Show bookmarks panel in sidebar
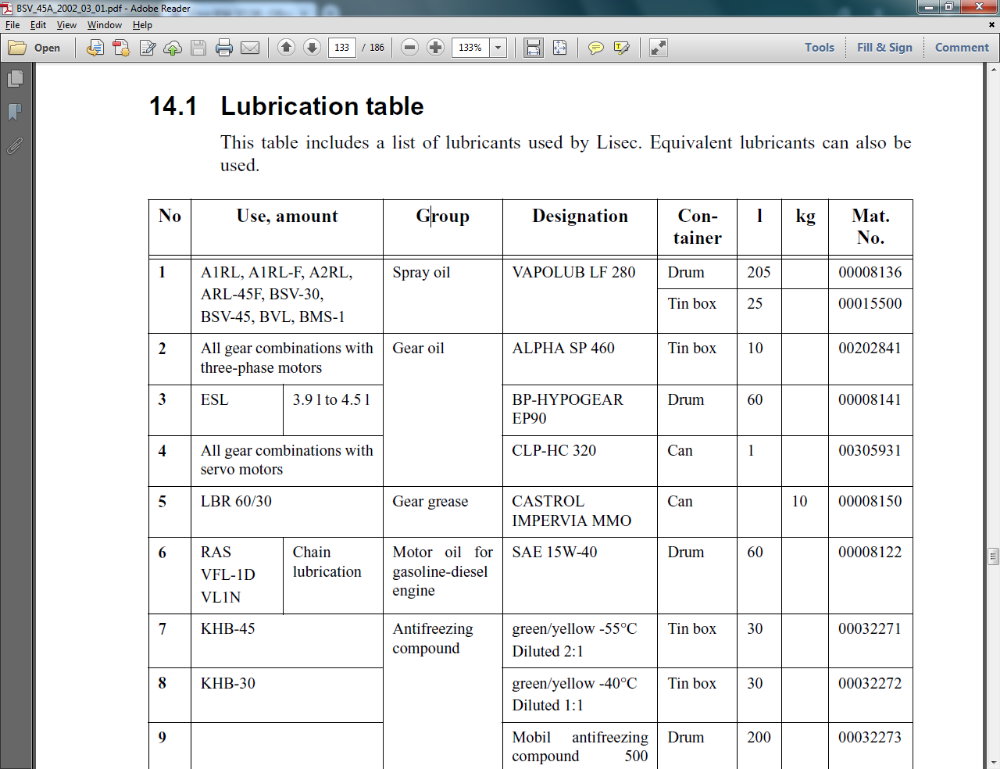This screenshot has height=769, width=1000. coord(15,112)
